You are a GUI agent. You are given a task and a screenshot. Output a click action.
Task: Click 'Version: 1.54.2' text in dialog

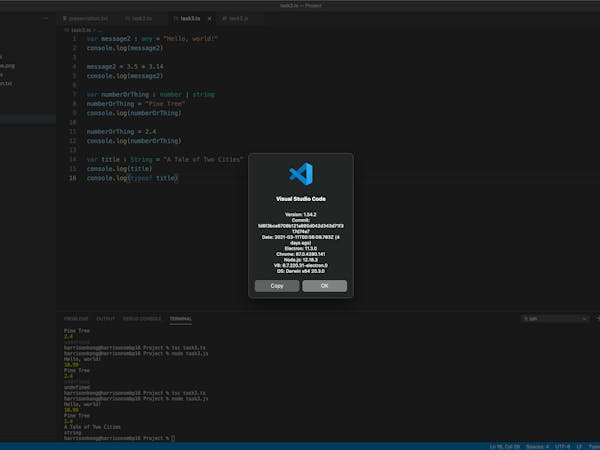(301, 214)
